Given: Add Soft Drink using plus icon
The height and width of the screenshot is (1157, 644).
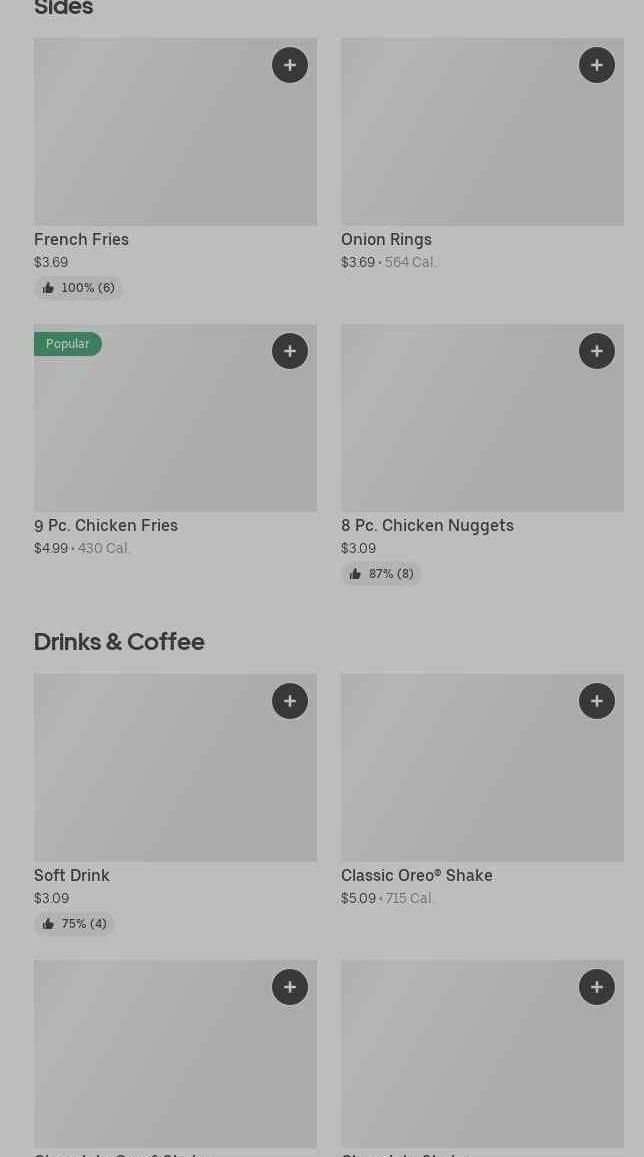Looking at the screenshot, I should tap(290, 701).
